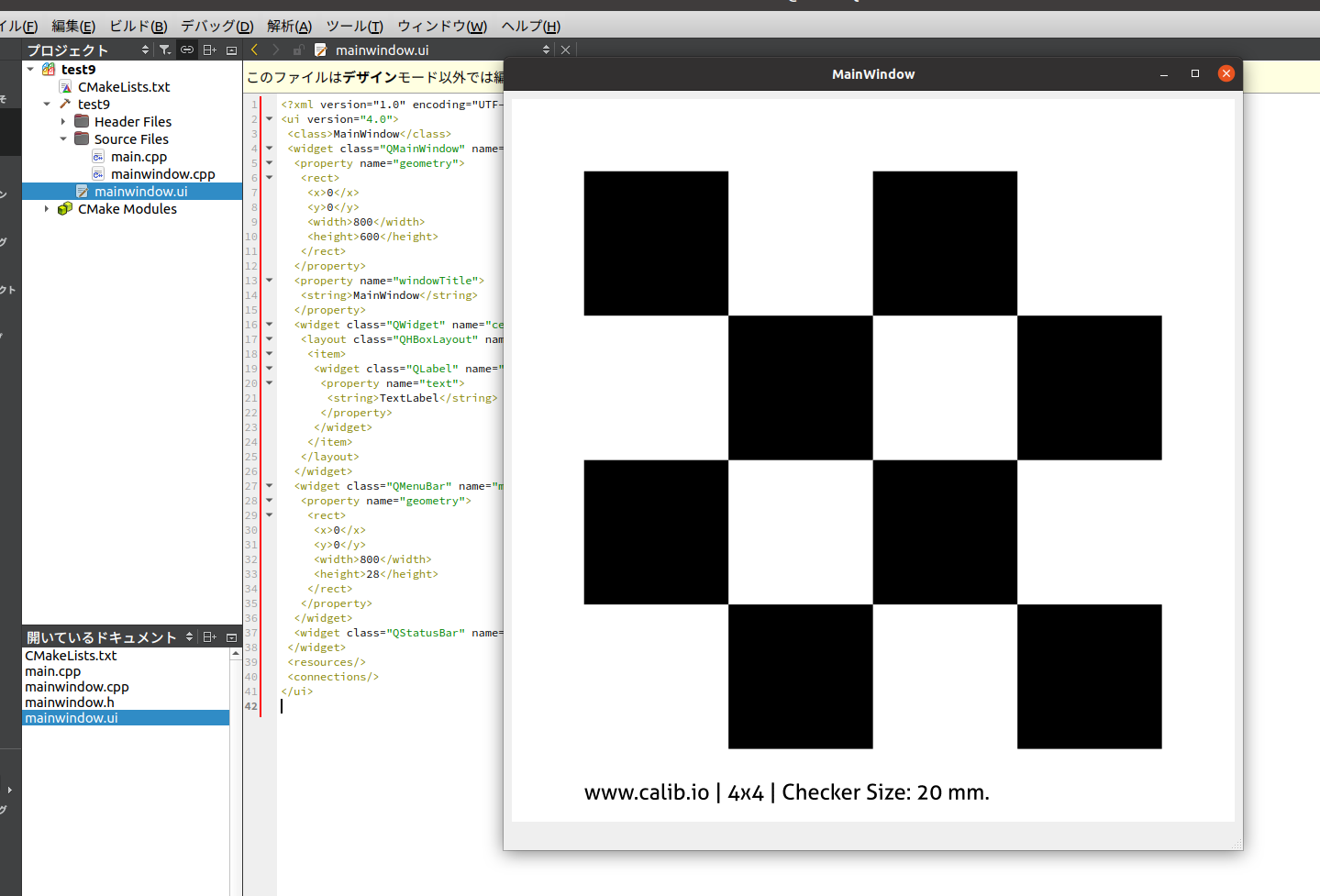Viewport: 1320px width, 896px height.
Task: Click the mainwindow.cpp file icon in project tree
Action: 98,173
